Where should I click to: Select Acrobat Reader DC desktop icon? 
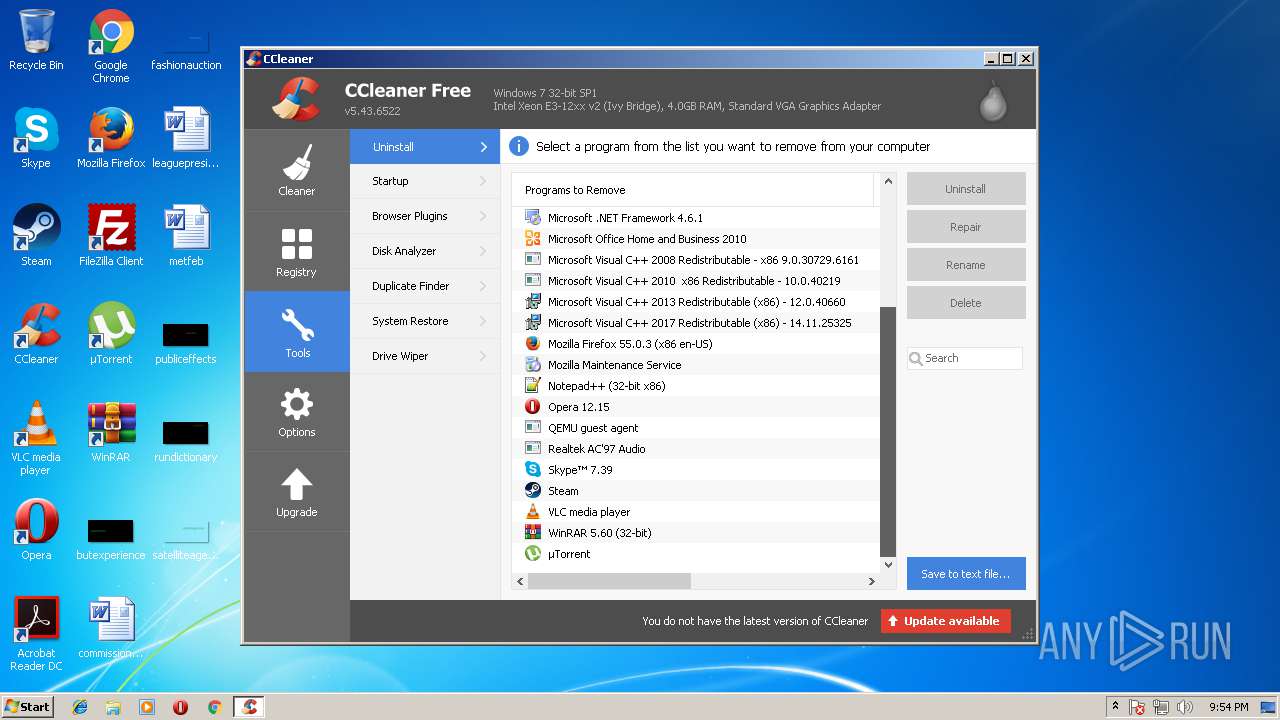(x=36, y=634)
